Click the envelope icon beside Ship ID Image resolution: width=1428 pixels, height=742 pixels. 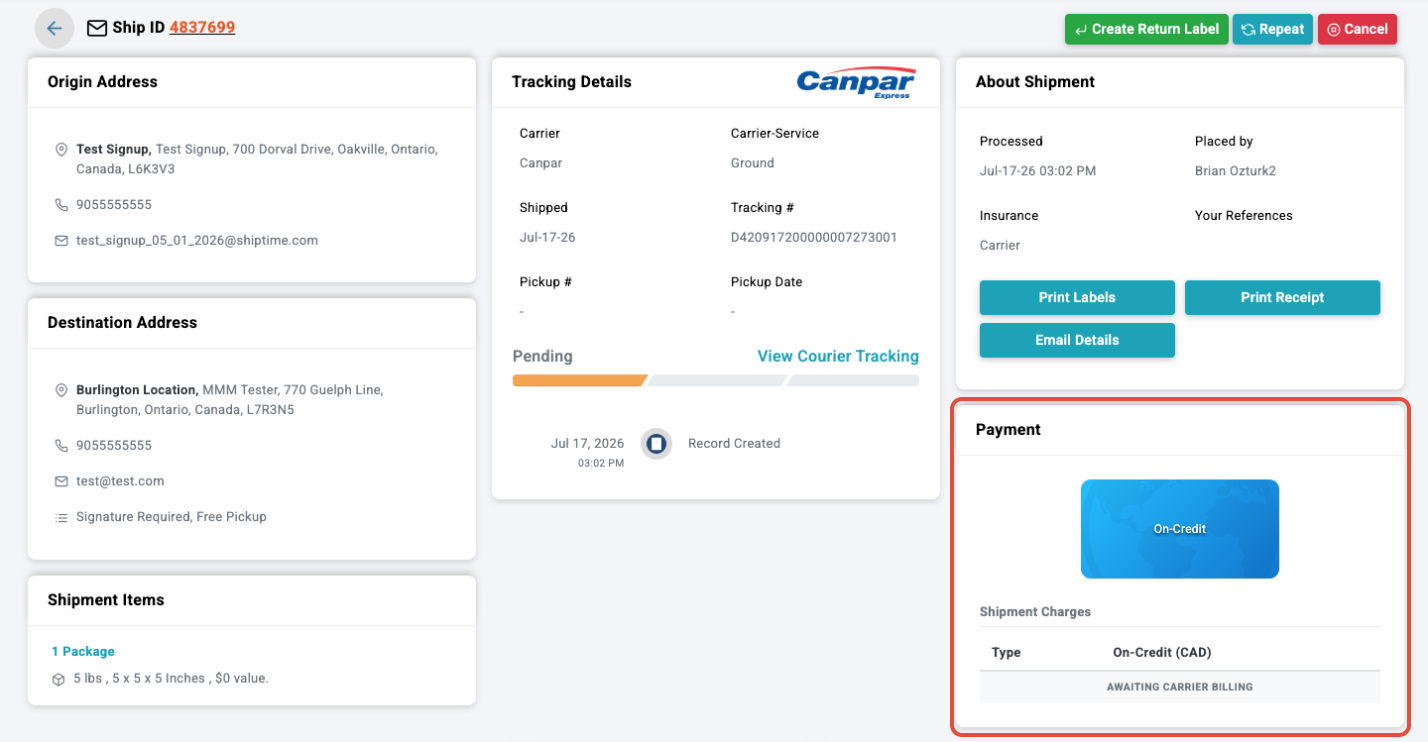97,28
